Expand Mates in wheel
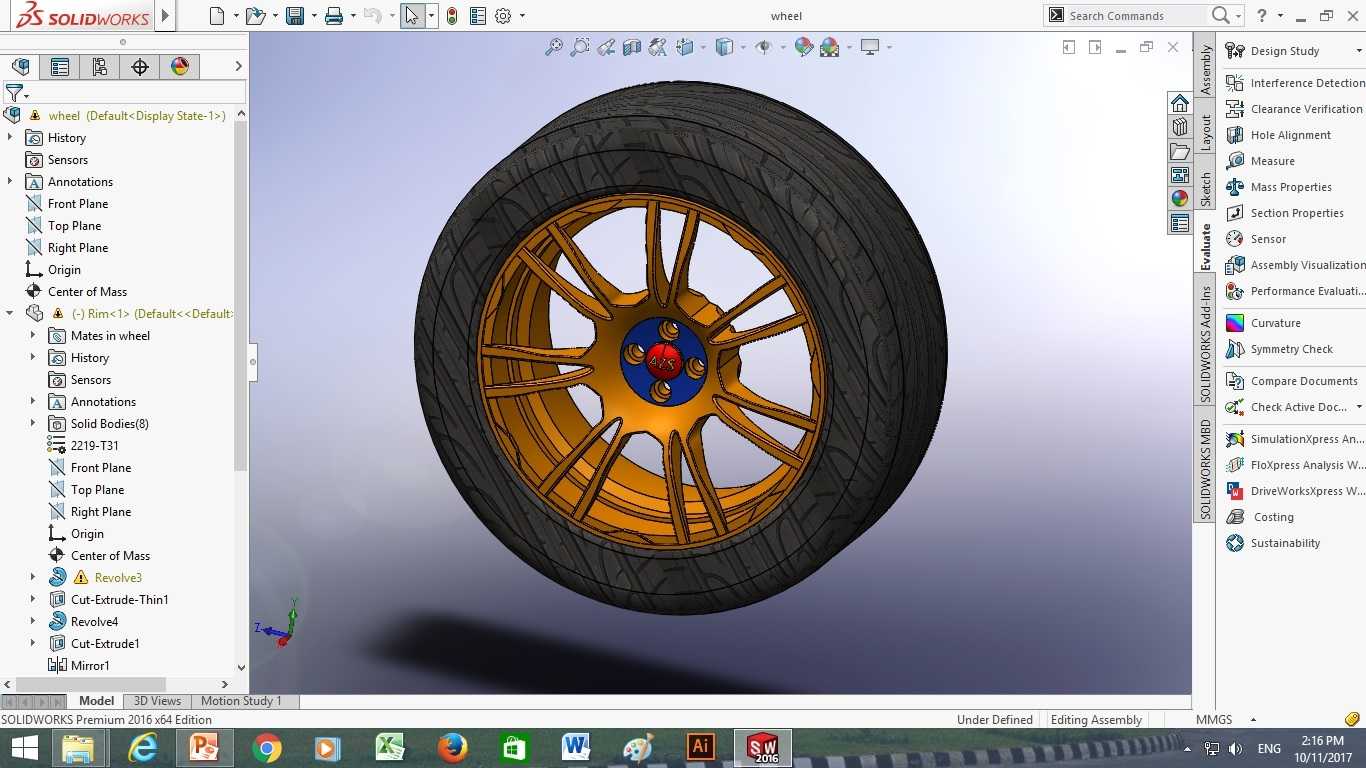 [x=33, y=336]
